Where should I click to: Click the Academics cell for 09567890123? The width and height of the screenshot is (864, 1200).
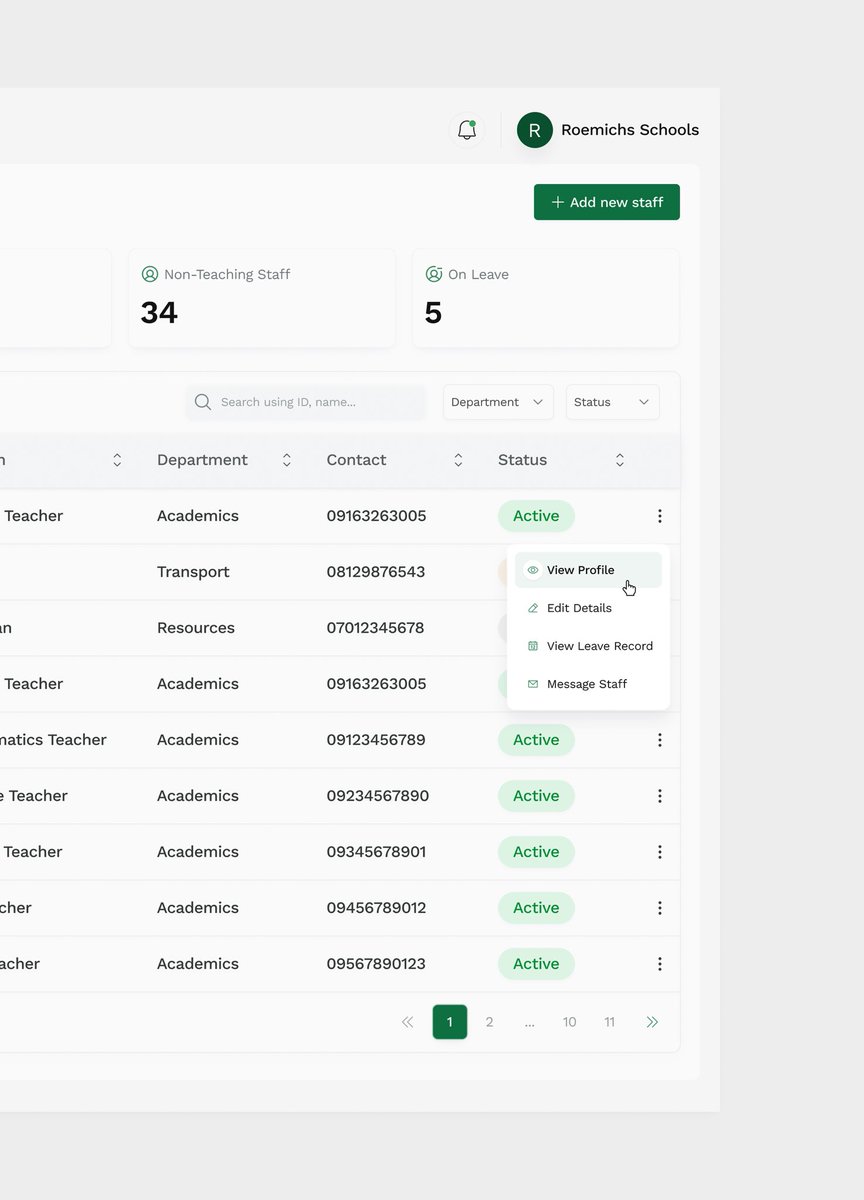click(x=198, y=964)
